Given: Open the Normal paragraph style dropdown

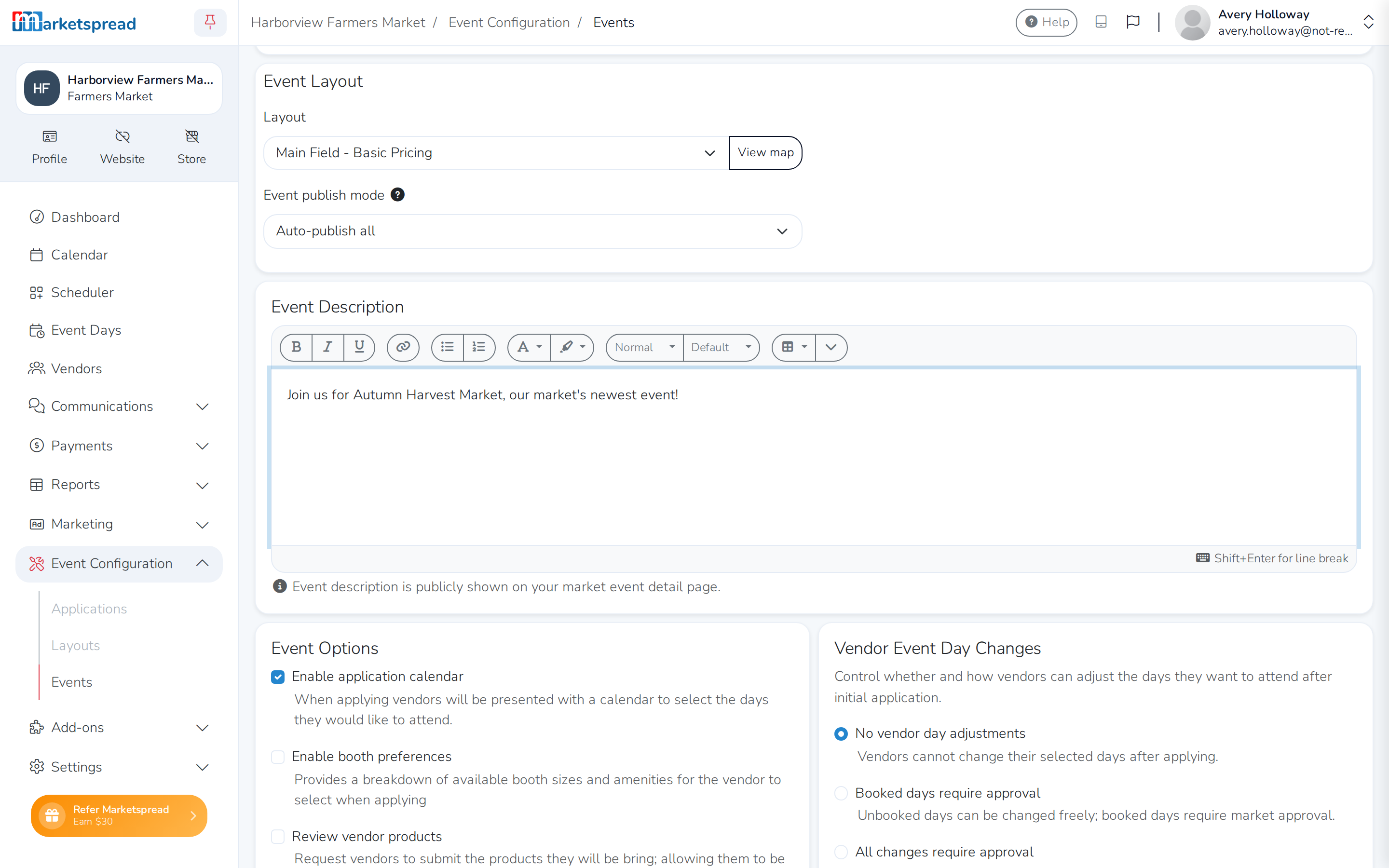Looking at the screenshot, I should (644, 347).
